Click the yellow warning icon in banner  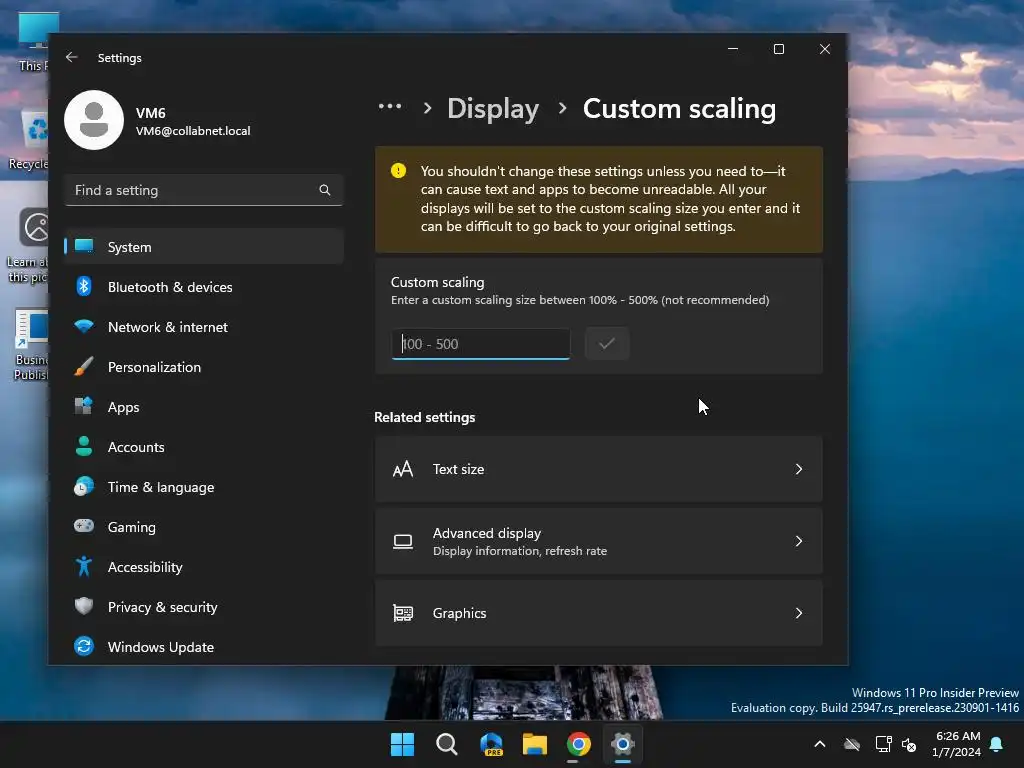pos(398,170)
